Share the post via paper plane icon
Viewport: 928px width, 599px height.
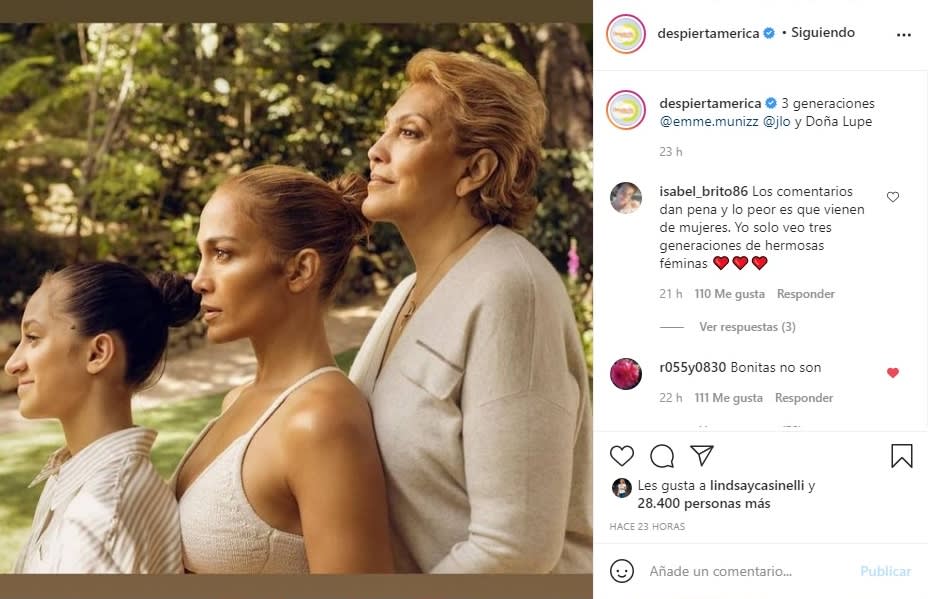[702, 456]
